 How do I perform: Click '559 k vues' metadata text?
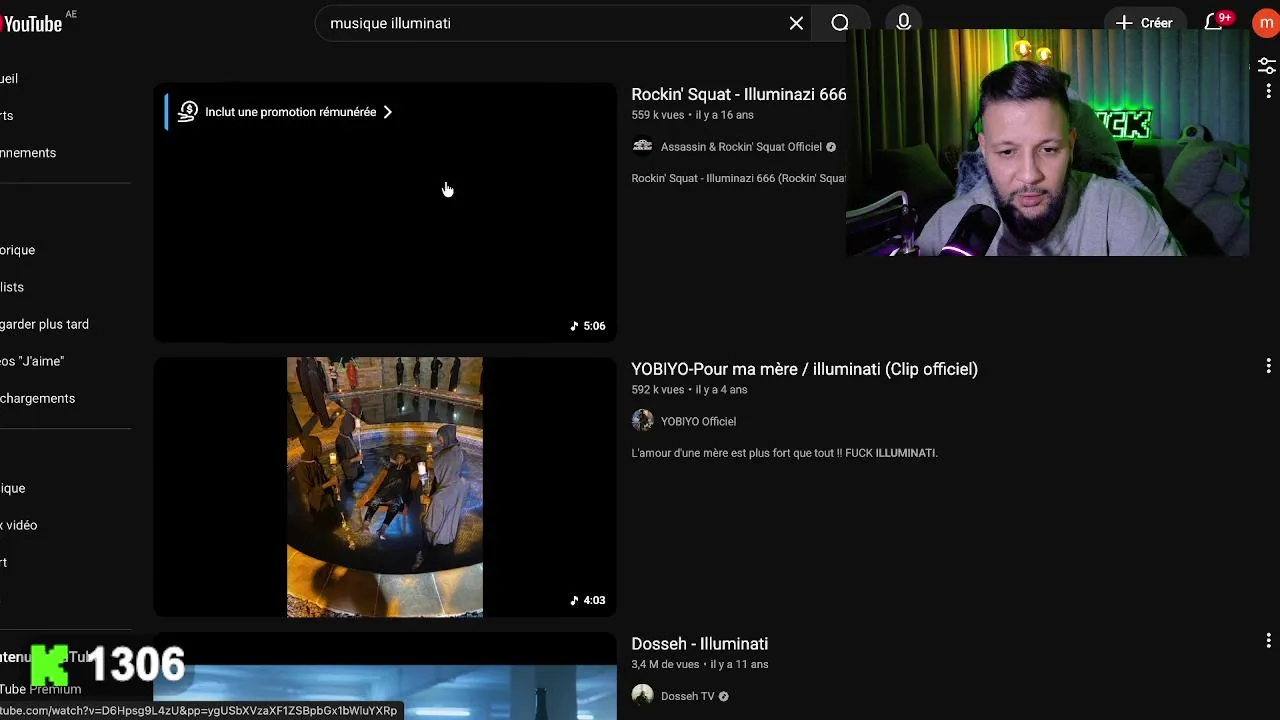tap(658, 115)
